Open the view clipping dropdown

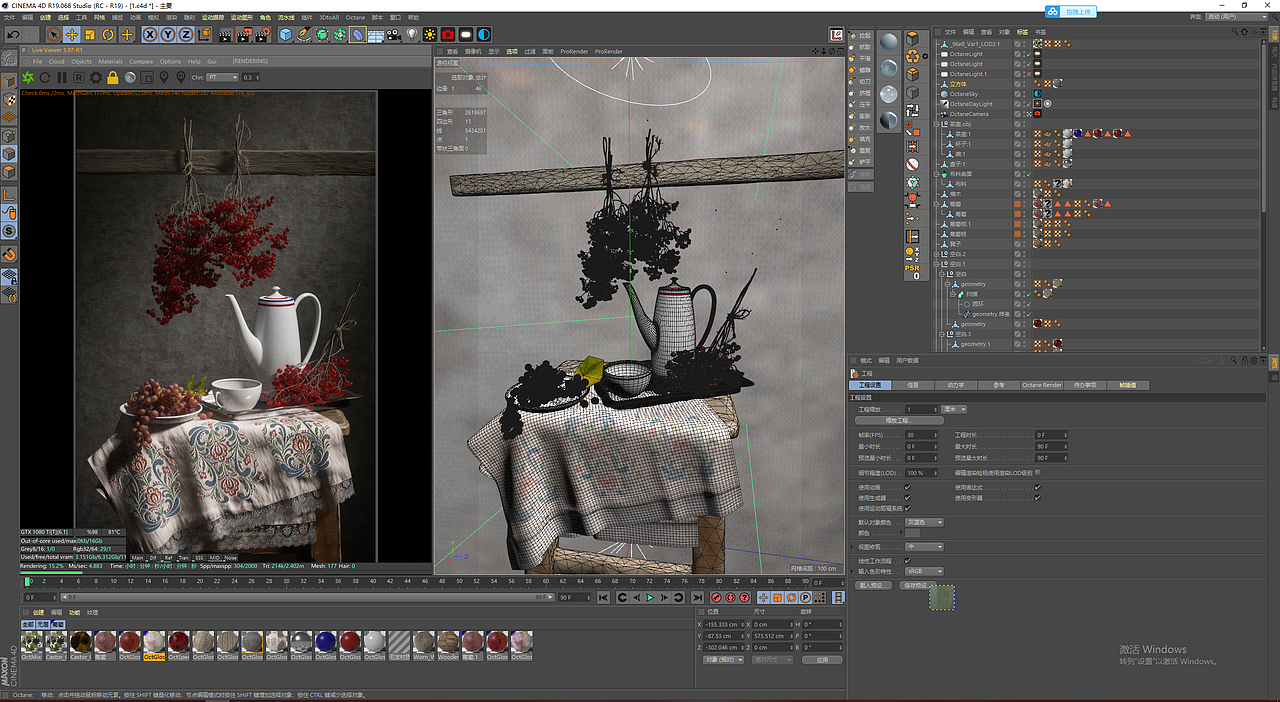(924, 547)
